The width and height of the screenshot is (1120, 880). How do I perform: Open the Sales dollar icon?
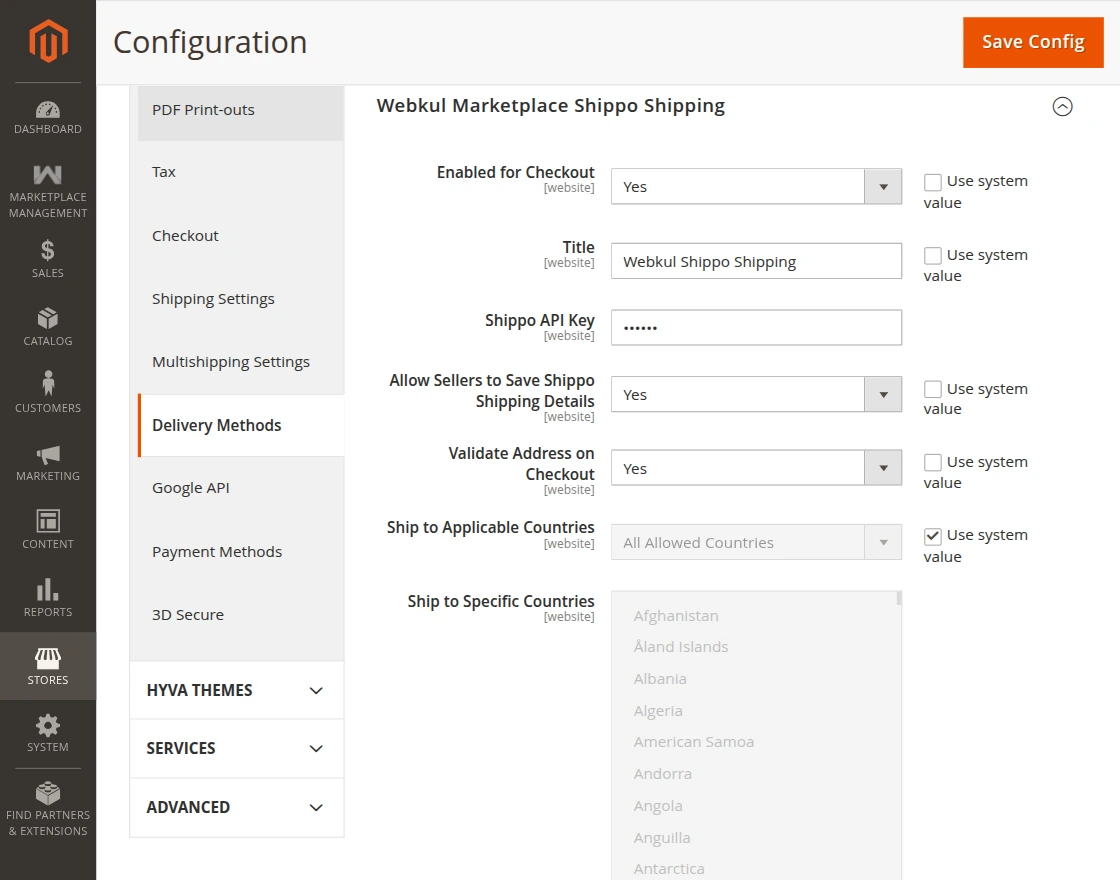(x=48, y=250)
